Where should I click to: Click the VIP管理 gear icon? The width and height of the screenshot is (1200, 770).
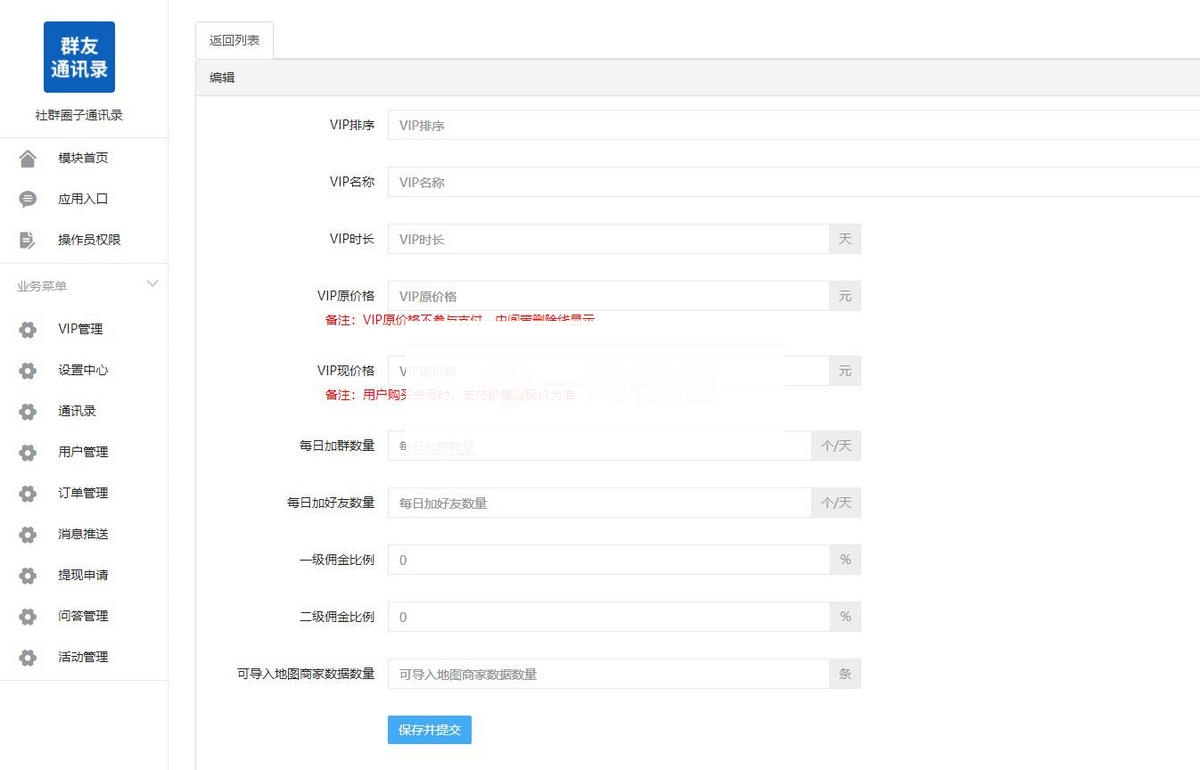(28, 329)
